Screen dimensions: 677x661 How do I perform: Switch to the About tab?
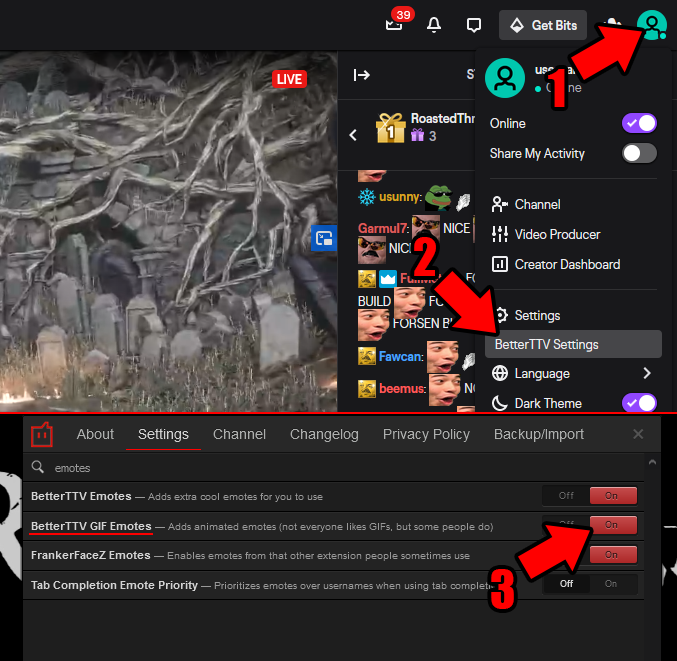point(95,434)
